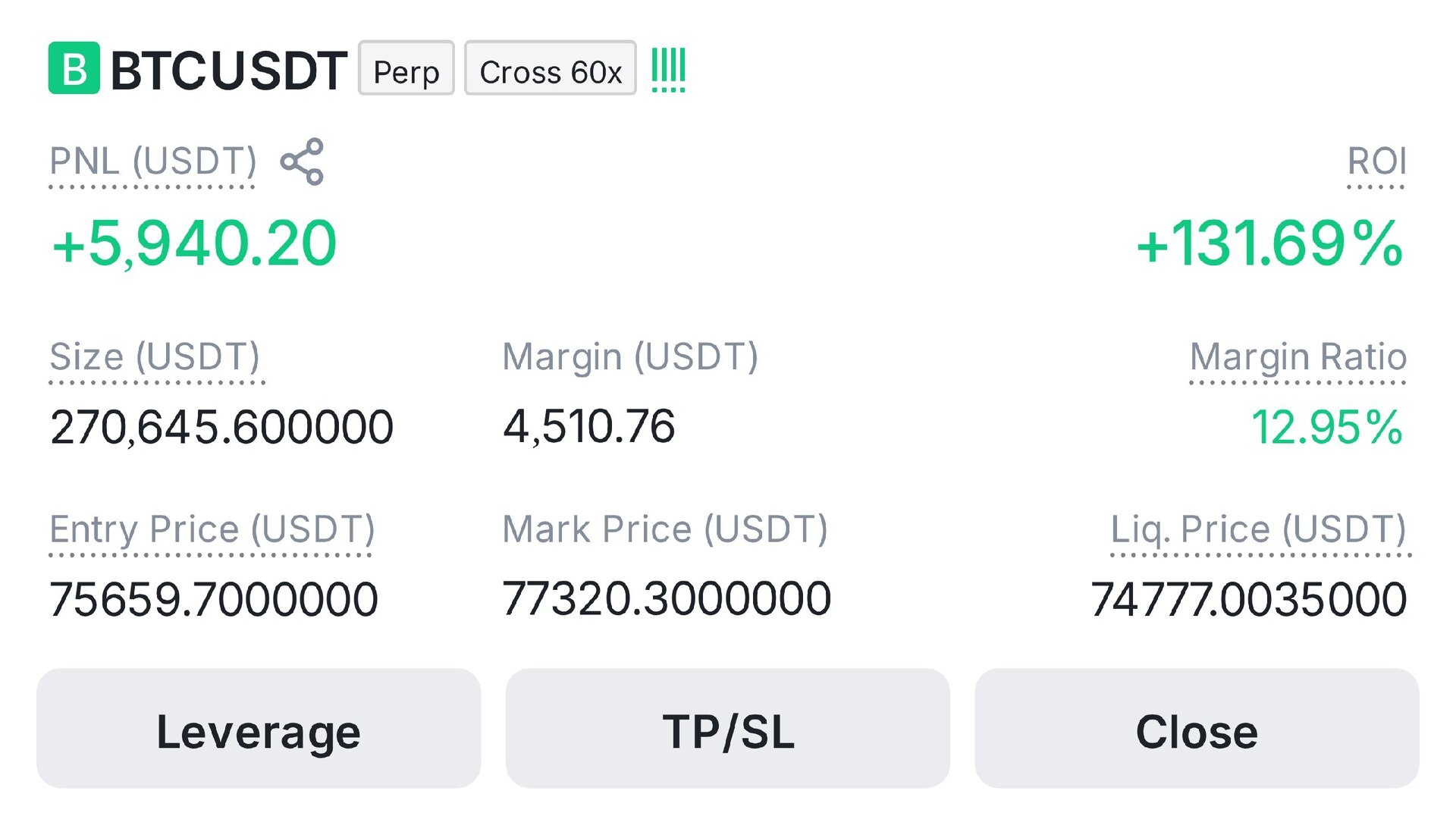Open the Leverage adjustment button
The height and width of the screenshot is (819, 1456).
[x=259, y=729]
